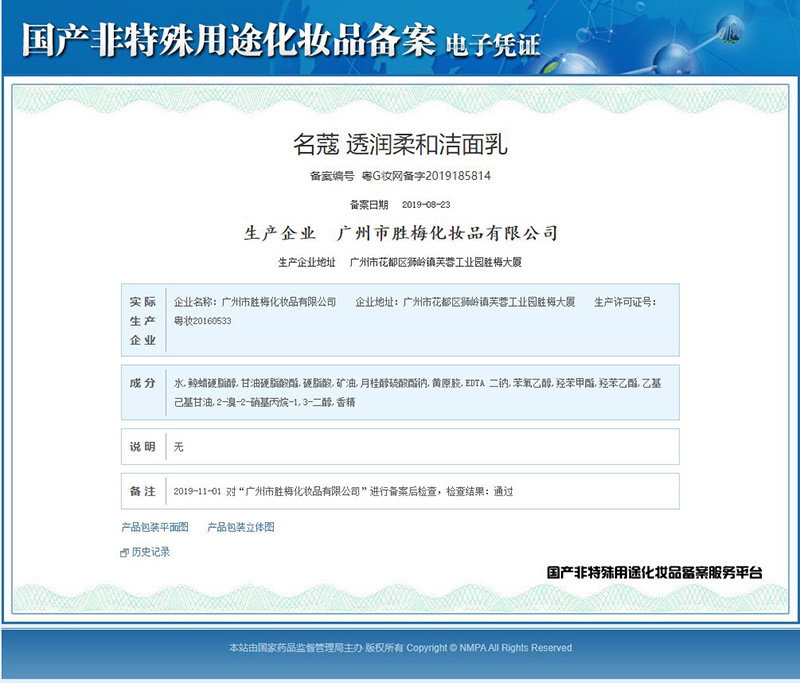Click the ingredient list beginning with 水
The height and width of the screenshot is (683, 800).
[x=417, y=392]
